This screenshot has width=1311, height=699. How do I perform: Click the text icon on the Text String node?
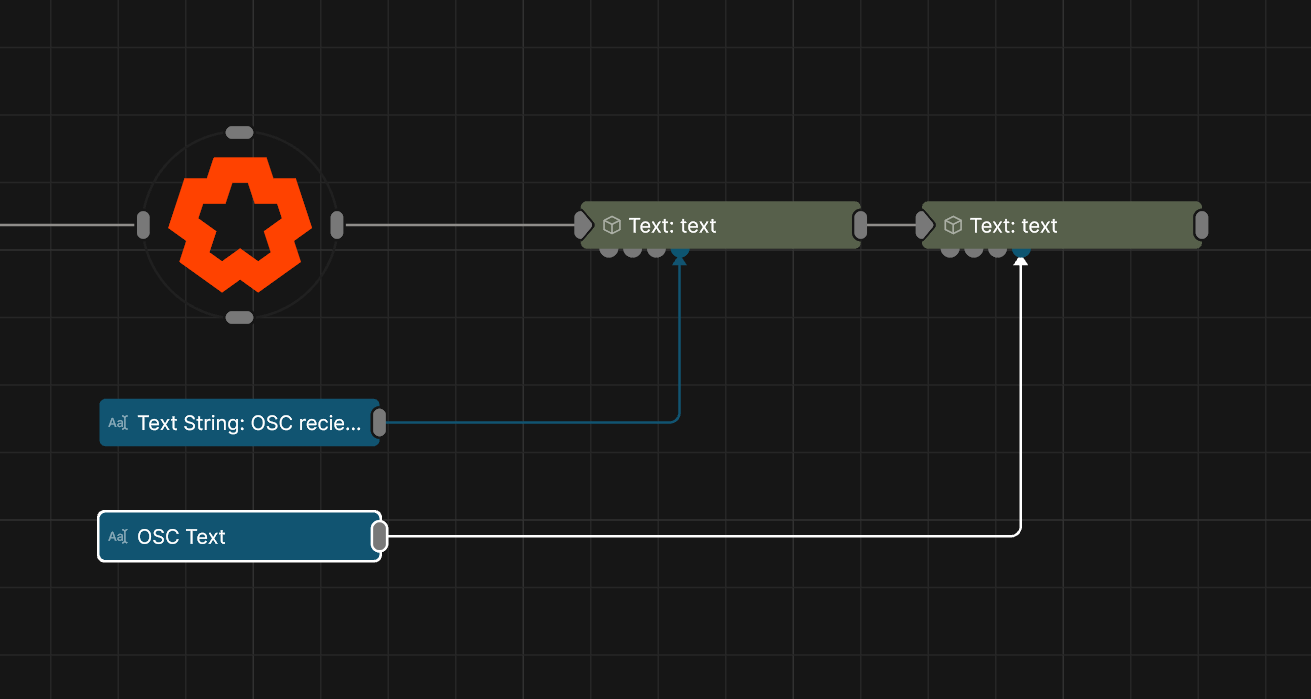click(118, 423)
